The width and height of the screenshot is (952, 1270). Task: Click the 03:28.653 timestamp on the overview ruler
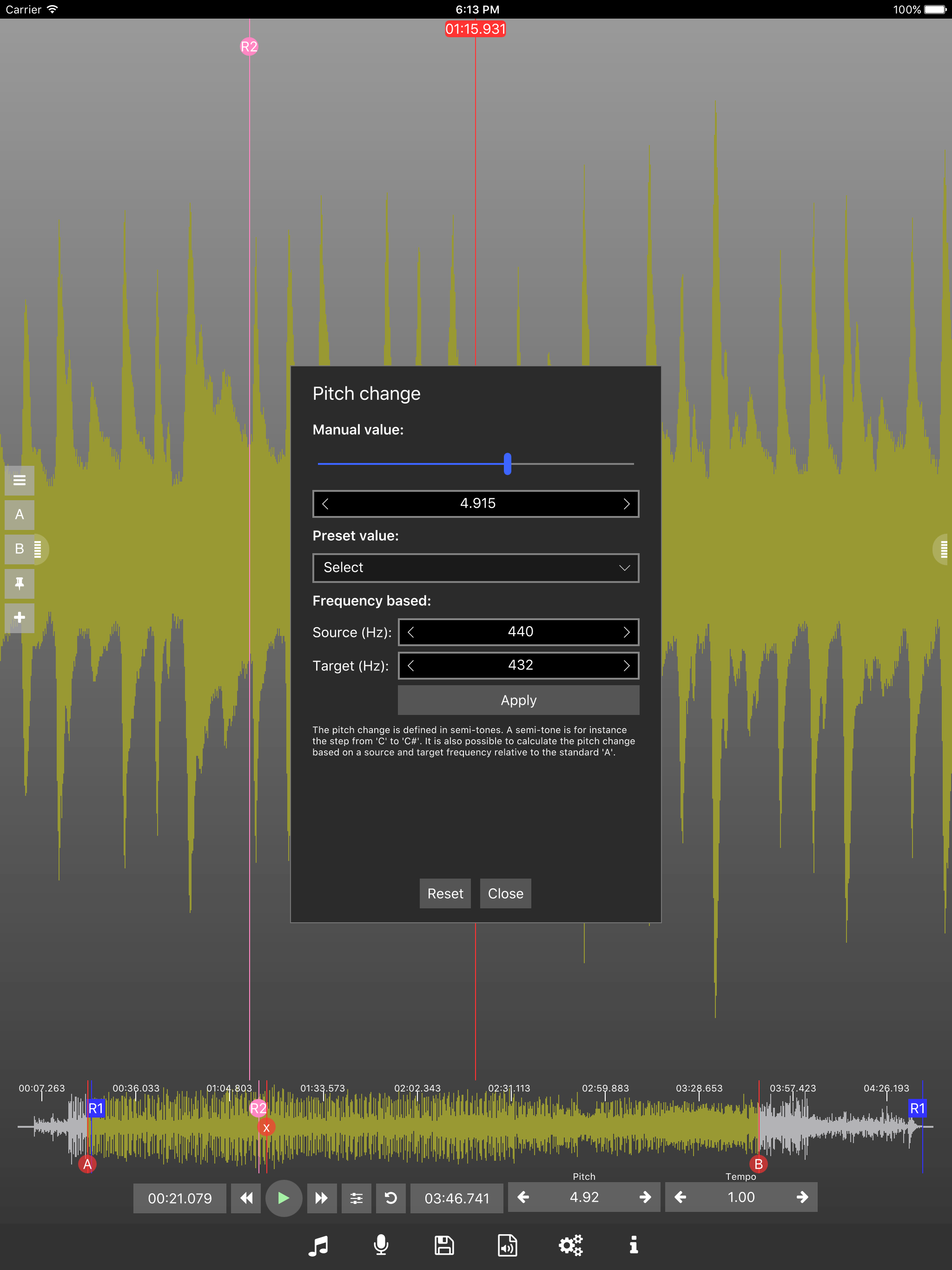700,1088
